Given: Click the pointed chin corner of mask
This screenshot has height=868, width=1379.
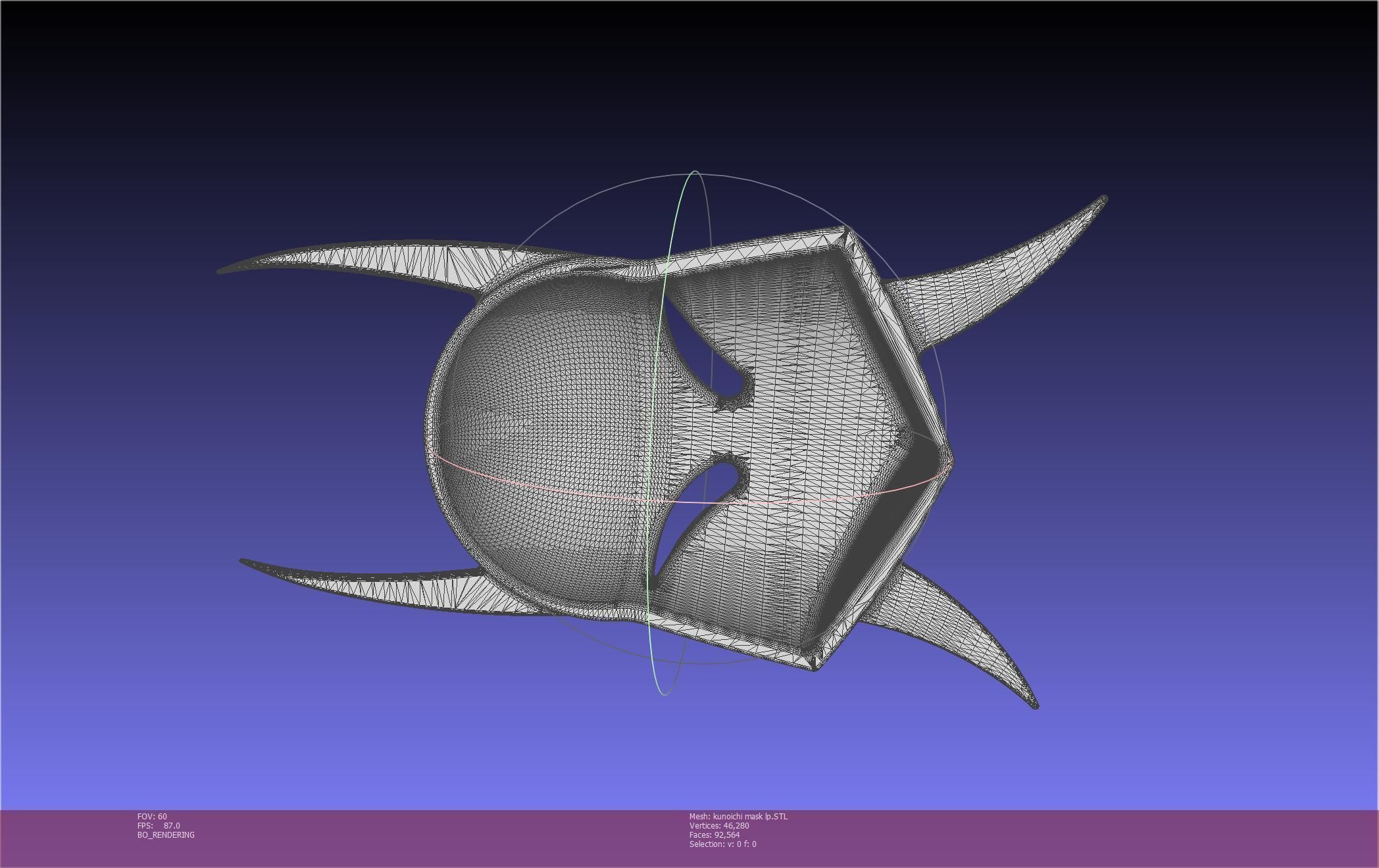Looking at the screenshot, I should tap(950, 460).
